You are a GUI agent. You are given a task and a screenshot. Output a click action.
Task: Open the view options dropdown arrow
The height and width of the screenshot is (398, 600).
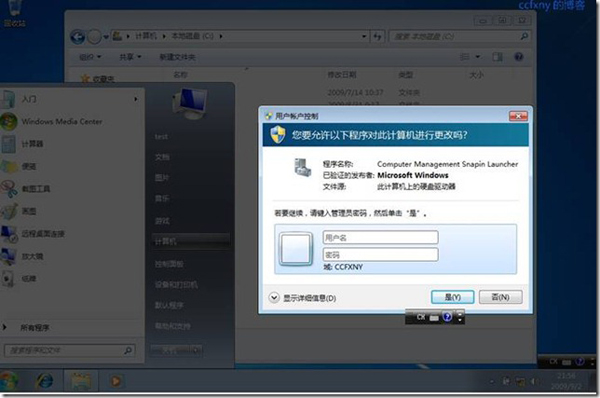coord(478,57)
